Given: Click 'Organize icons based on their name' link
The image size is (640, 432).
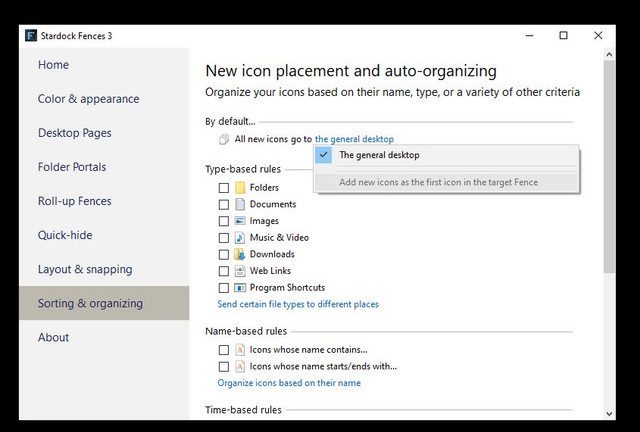Looking at the screenshot, I should (x=289, y=383).
